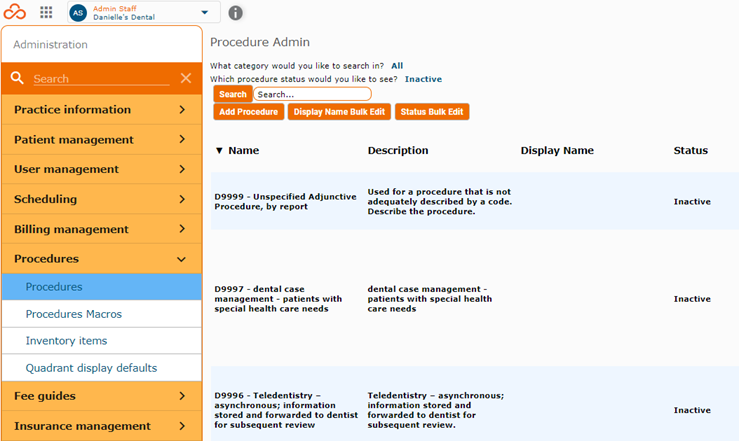Focus the procedure Search... input field
Image resolution: width=739 pixels, height=442 pixels.
click(312, 94)
